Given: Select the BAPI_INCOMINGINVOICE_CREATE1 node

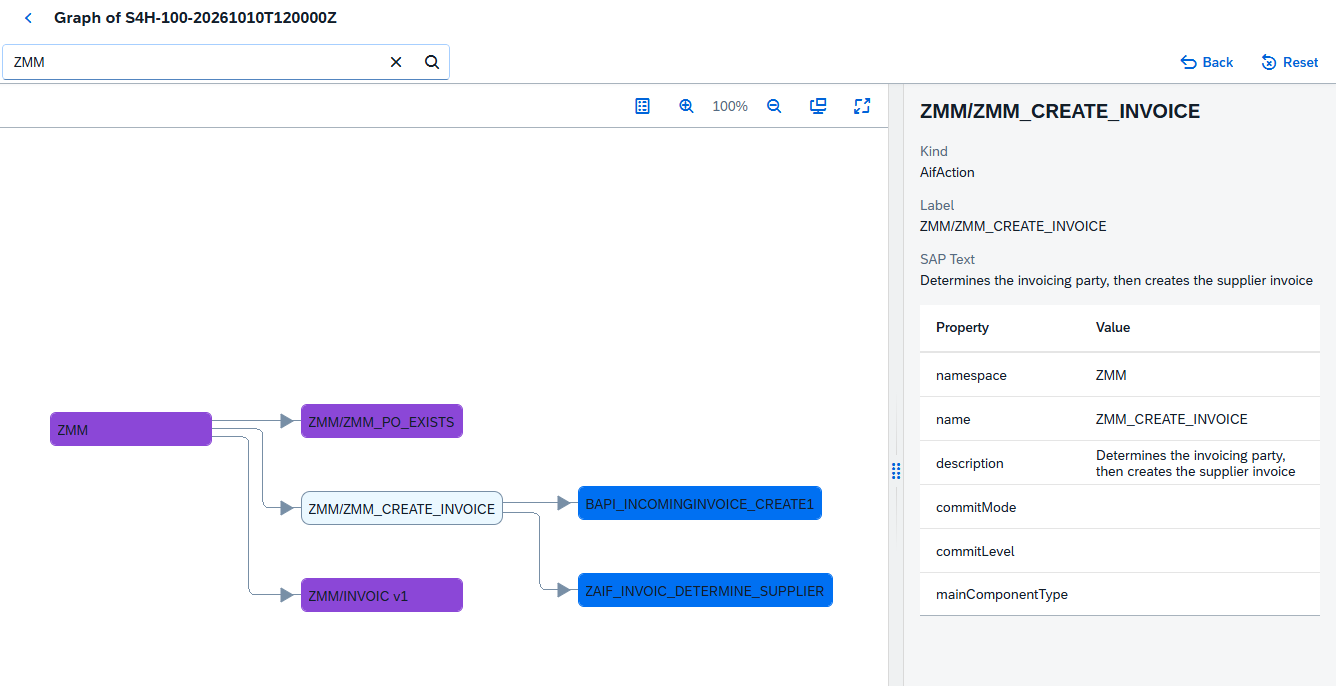Looking at the screenshot, I should tap(700, 503).
